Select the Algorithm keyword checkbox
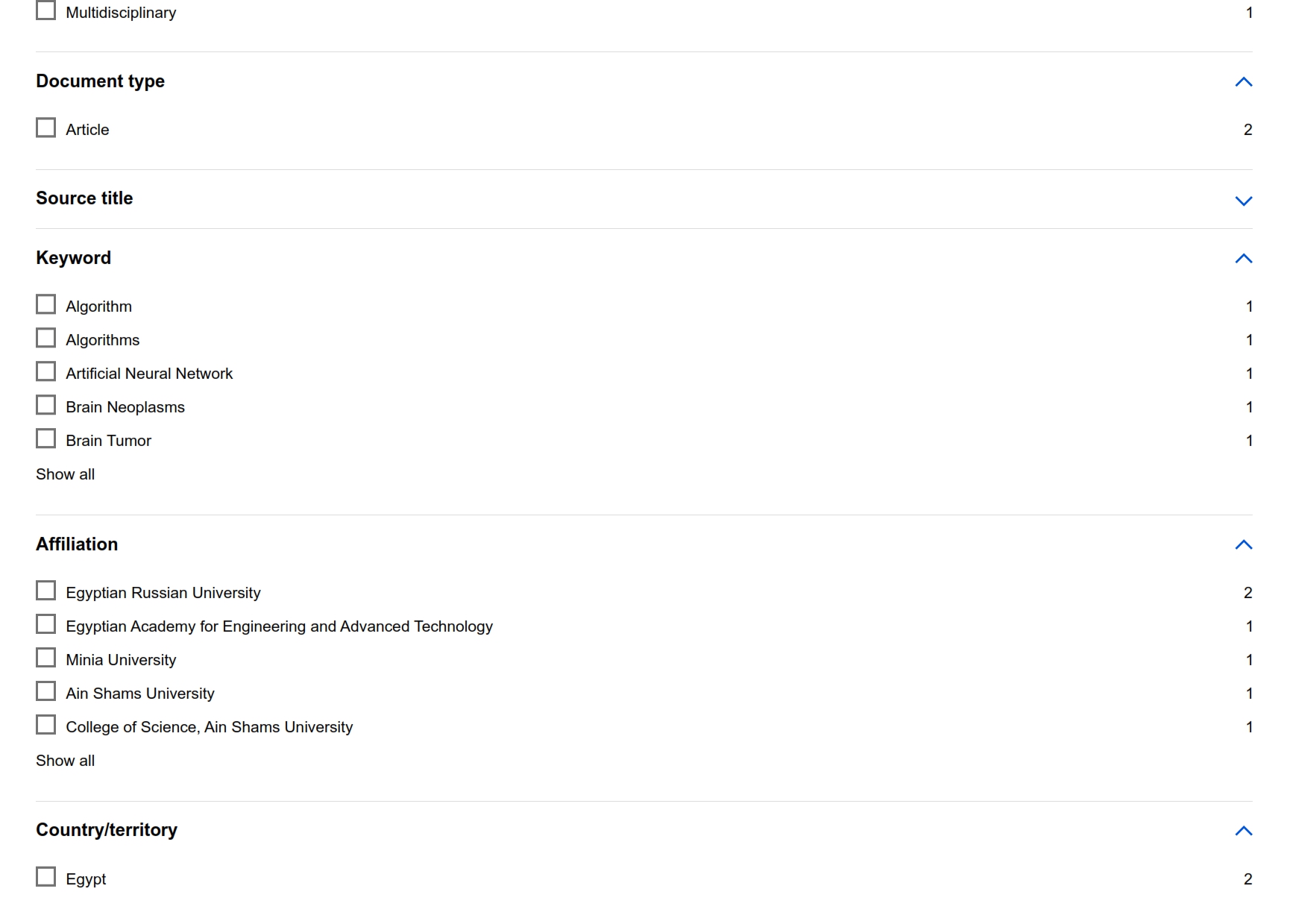Viewport: 1308px width, 924px height. 46,305
